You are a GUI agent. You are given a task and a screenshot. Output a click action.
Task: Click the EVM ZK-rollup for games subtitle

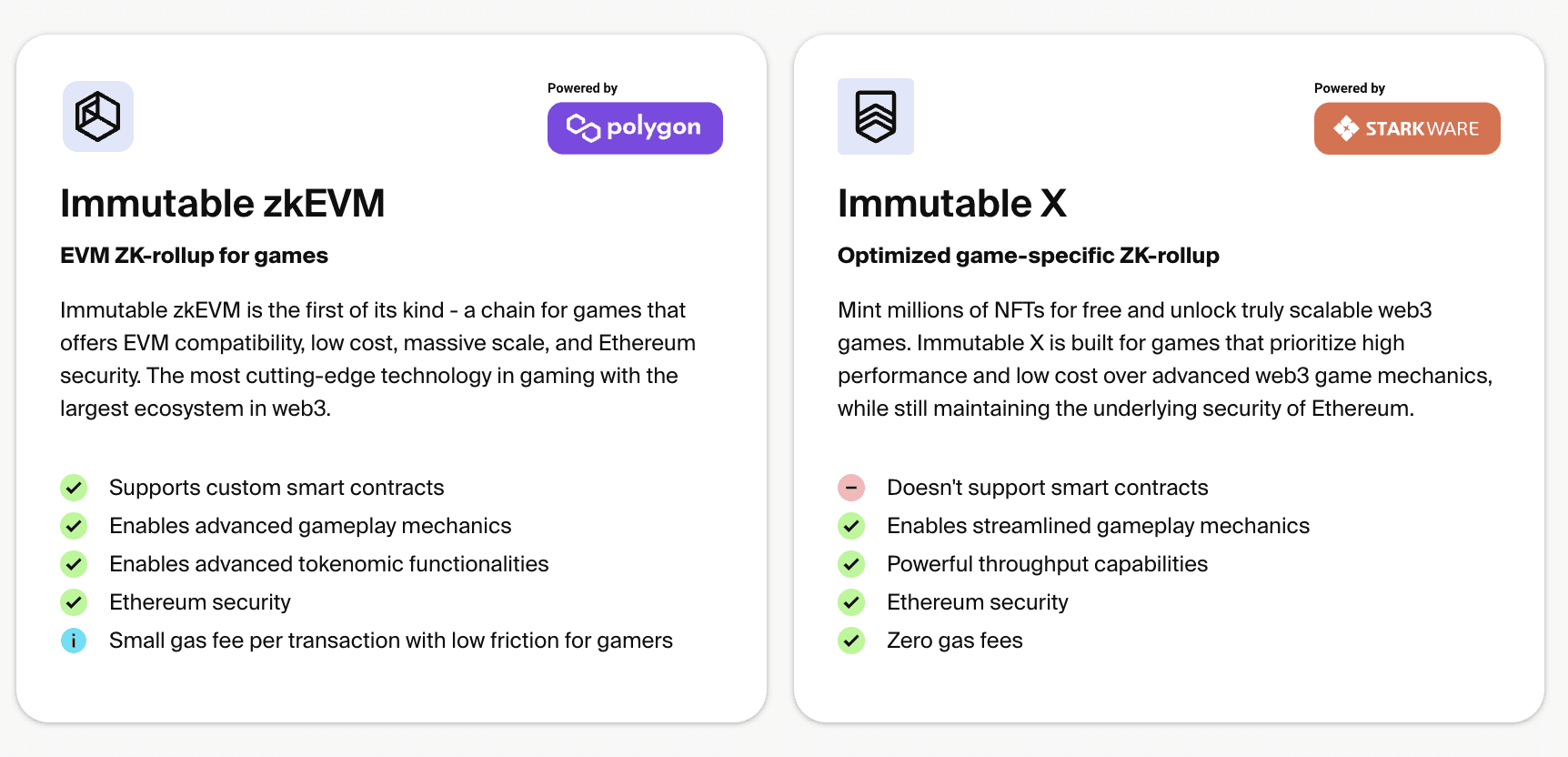point(194,256)
